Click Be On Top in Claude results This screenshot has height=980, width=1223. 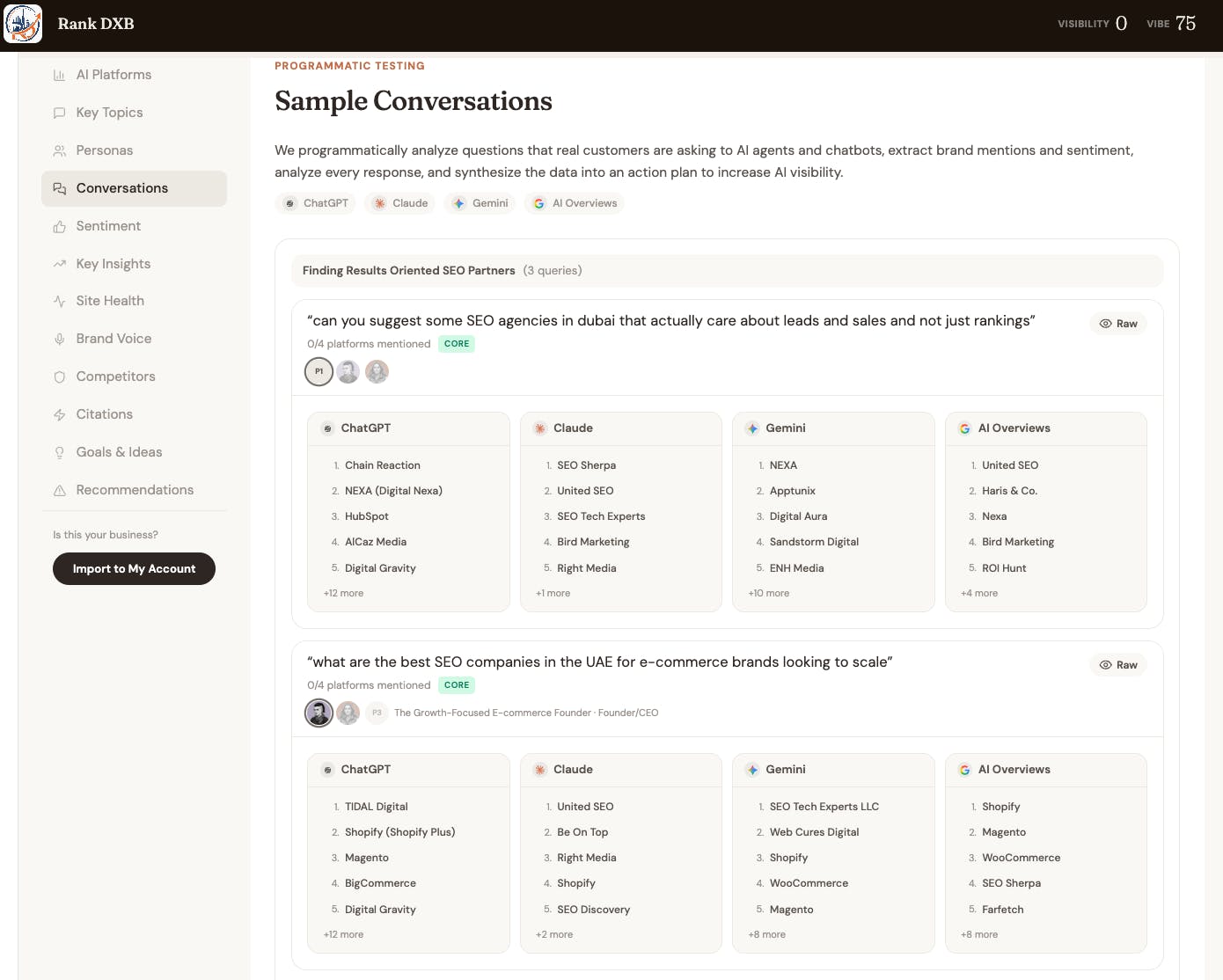point(582,832)
